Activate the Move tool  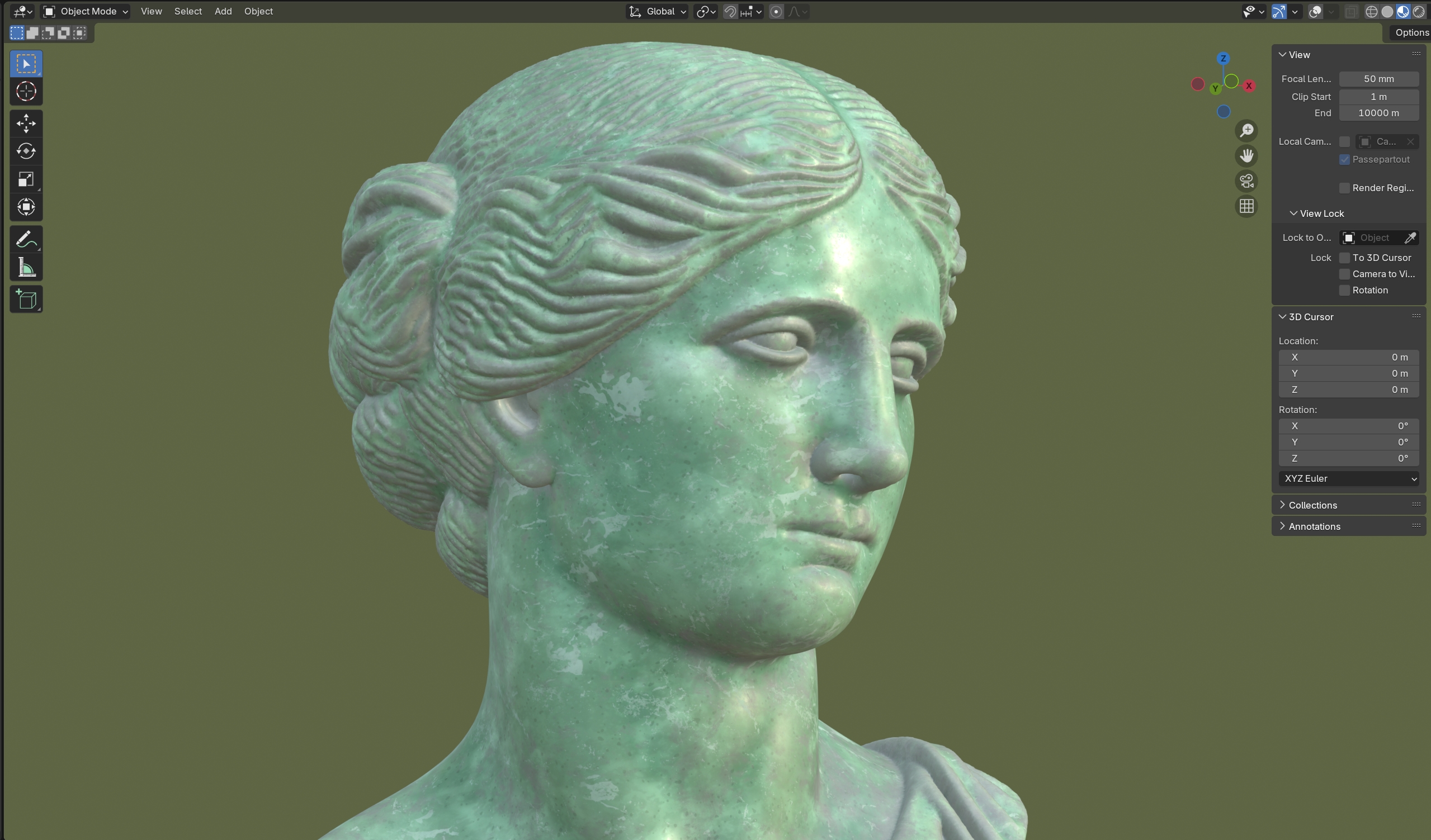click(x=26, y=123)
